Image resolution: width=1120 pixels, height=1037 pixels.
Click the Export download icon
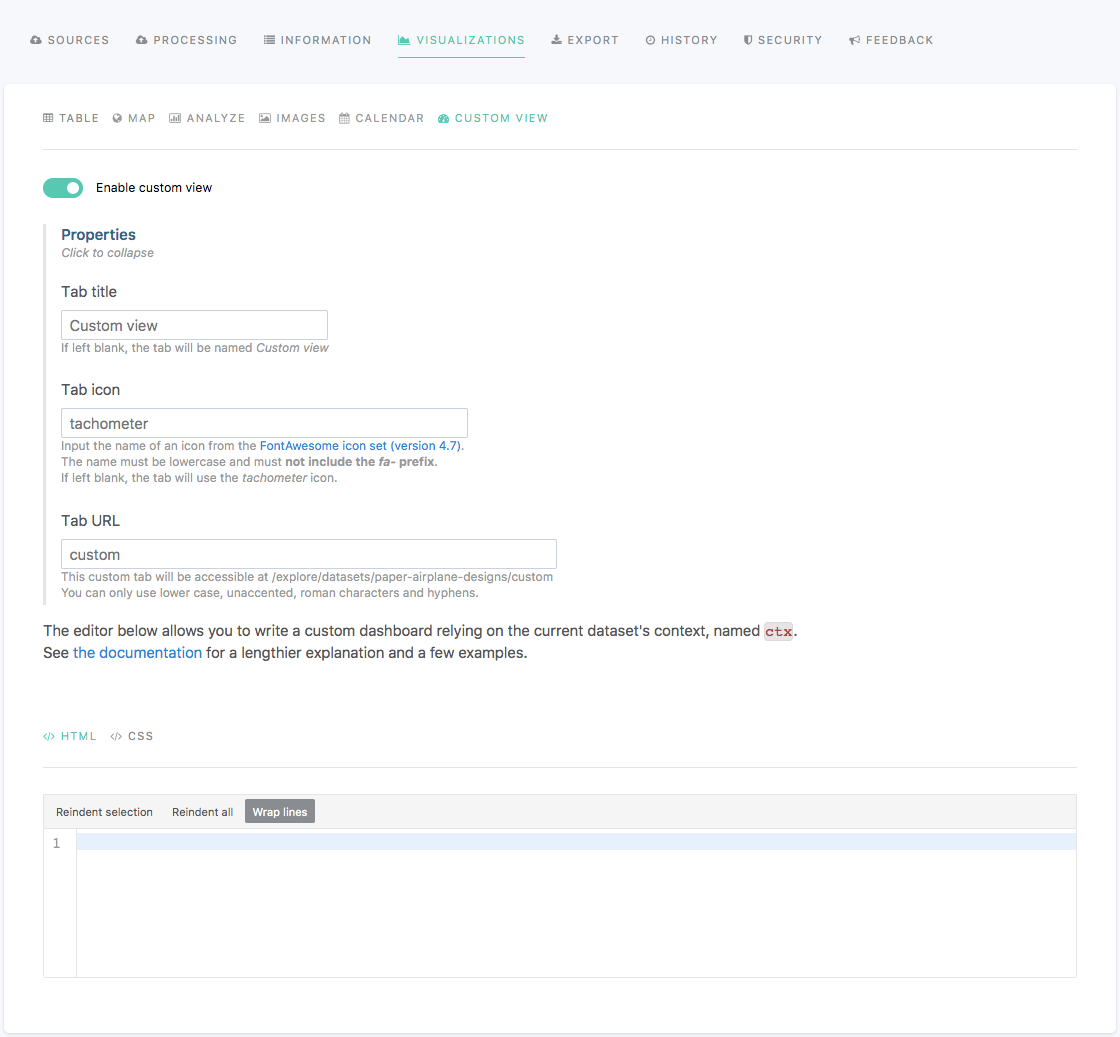pos(556,40)
